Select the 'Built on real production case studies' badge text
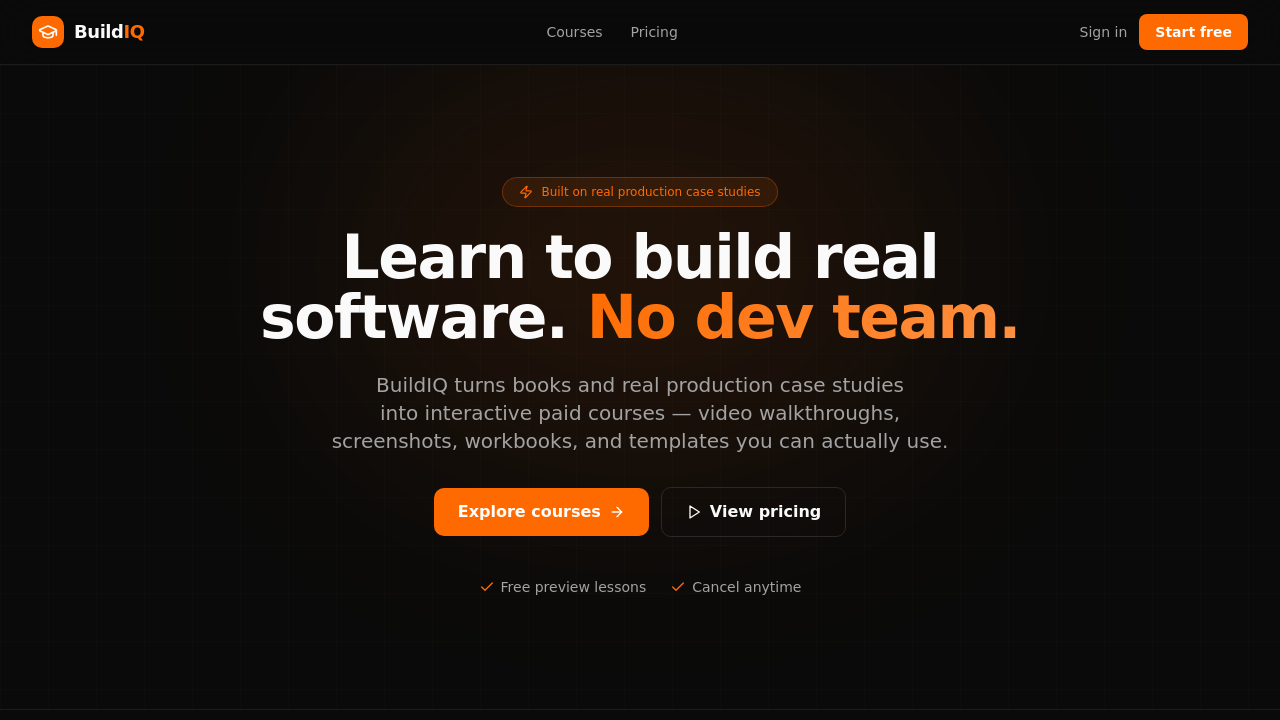This screenshot has width=1280, height=720. [x=651, y=192]
